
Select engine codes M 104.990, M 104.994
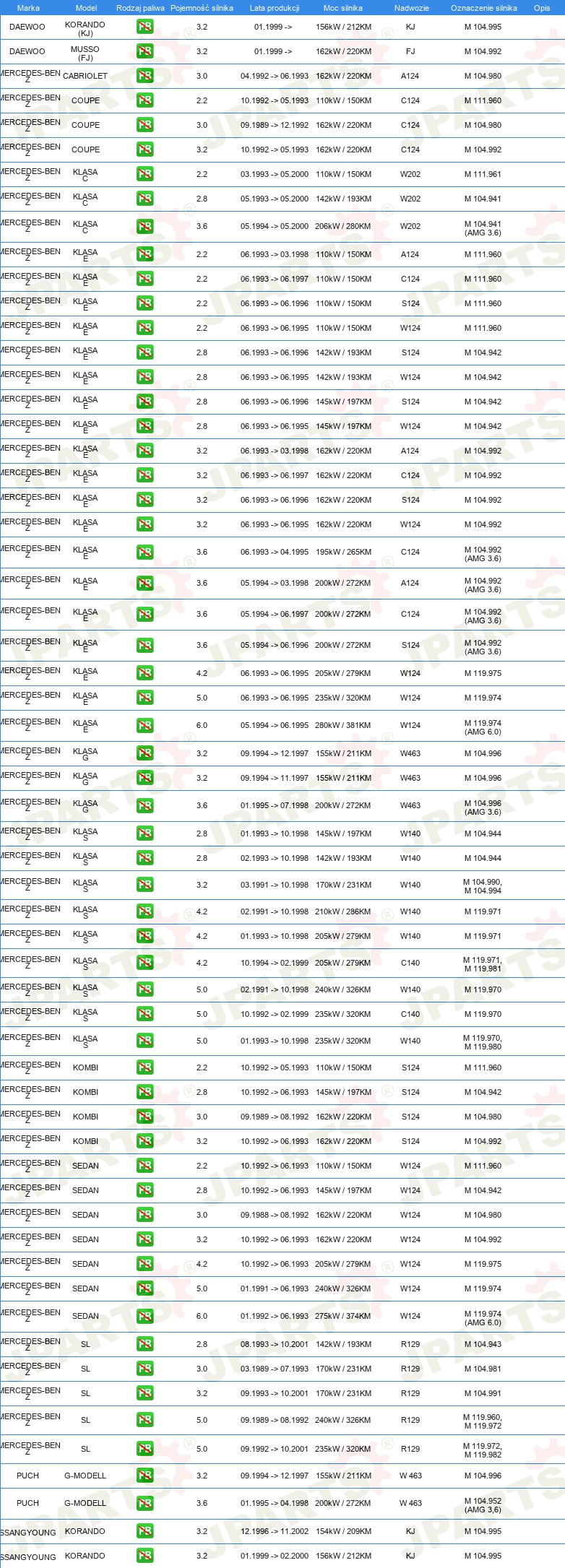[483, 886]
